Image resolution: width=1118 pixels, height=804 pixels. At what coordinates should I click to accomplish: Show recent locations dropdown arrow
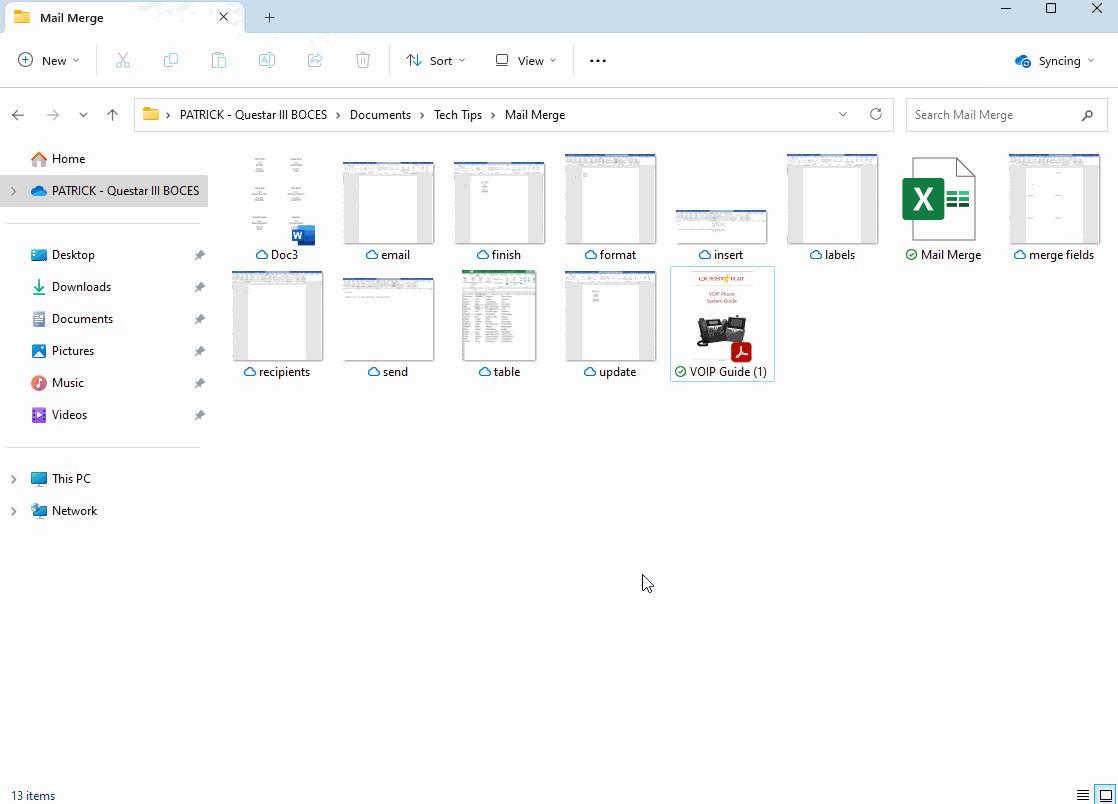83,115
